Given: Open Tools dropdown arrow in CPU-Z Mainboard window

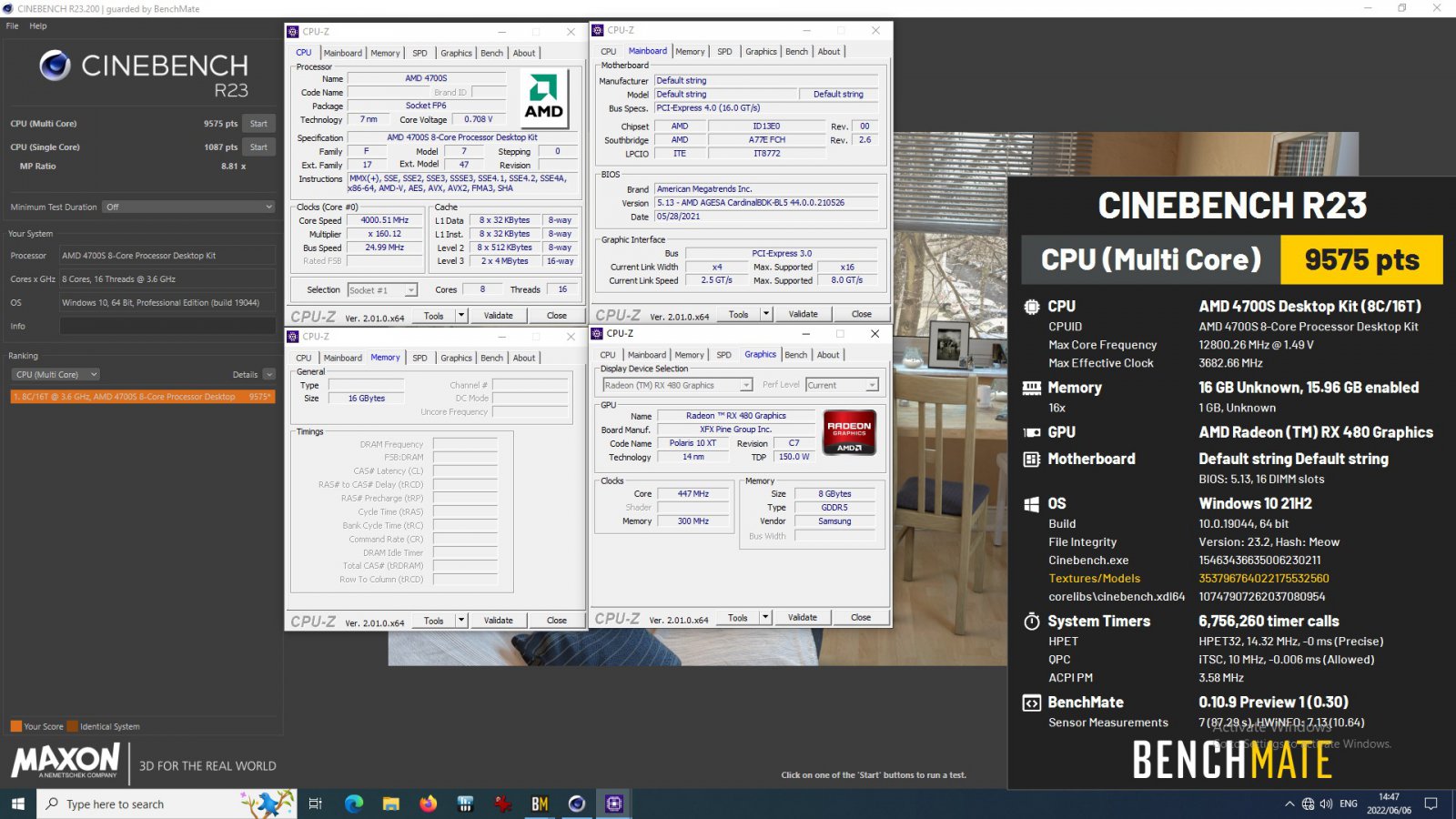Looking at the screenshot, I should tap(766, 314).
